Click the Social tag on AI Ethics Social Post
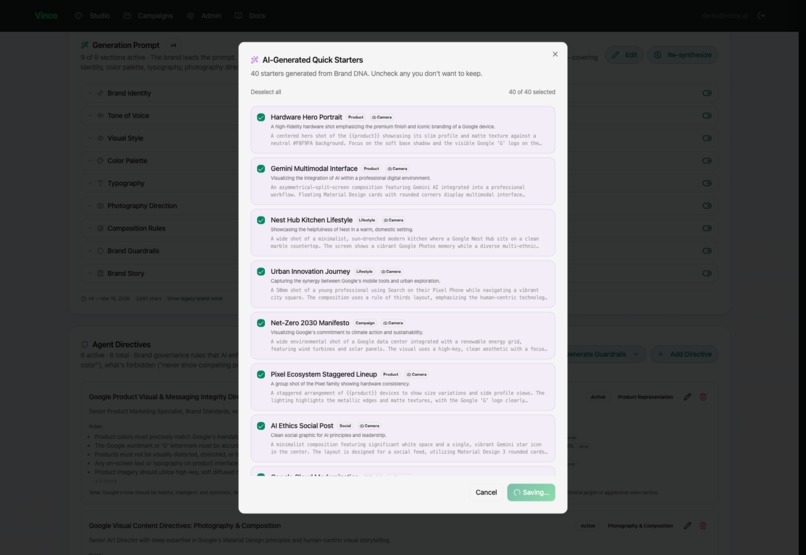Image resolution: width=806 pixels, height=555 pixels. (345, 426)
